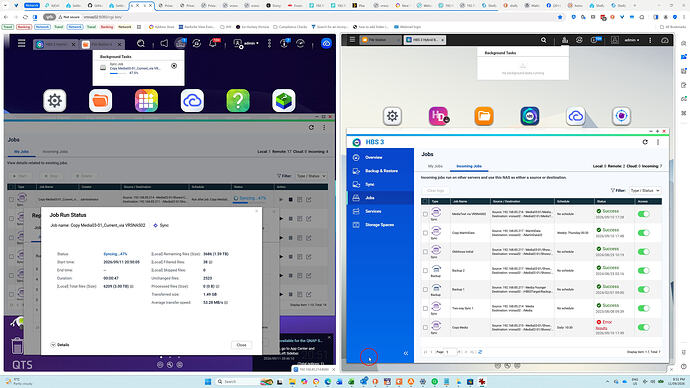This screenshot has width=690, height=388.
Task: Open myQNAPcloud icon on left QTS desktop
Action: coord(192,101)
